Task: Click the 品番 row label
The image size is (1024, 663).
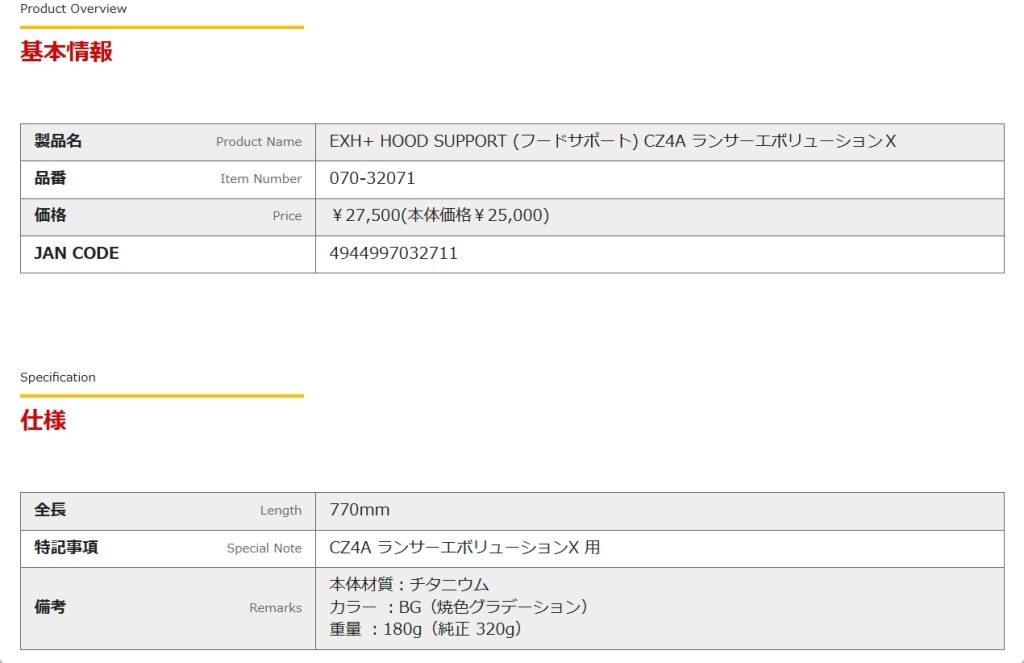Action: tap(50, 178)
